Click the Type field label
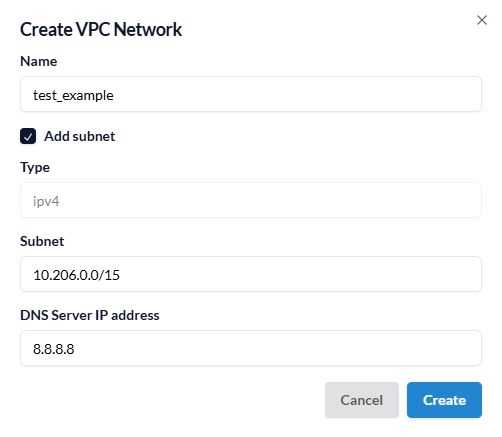Screen dimensions: 502x437 click(x=35, y=167)
